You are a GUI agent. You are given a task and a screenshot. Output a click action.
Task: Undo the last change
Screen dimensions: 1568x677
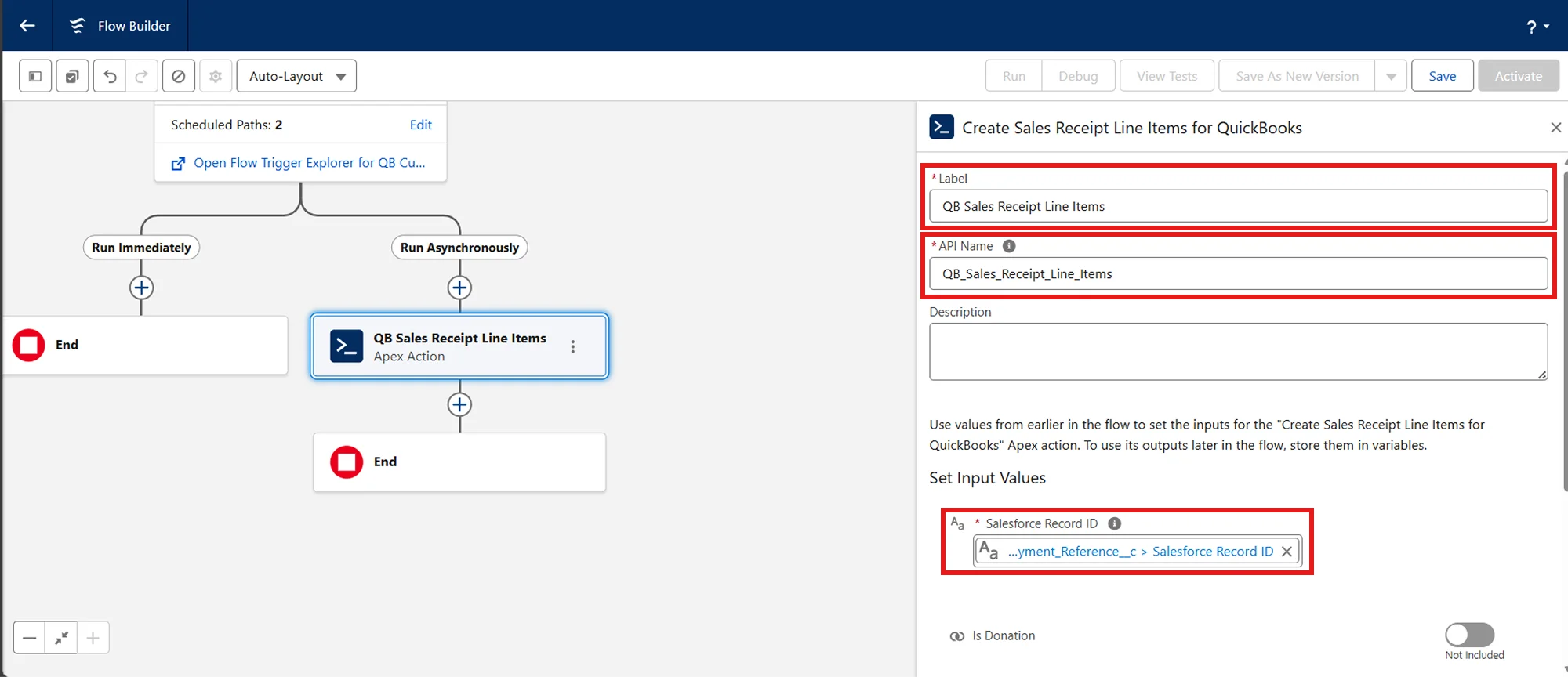pyautogui.click(x=110, y=76)
